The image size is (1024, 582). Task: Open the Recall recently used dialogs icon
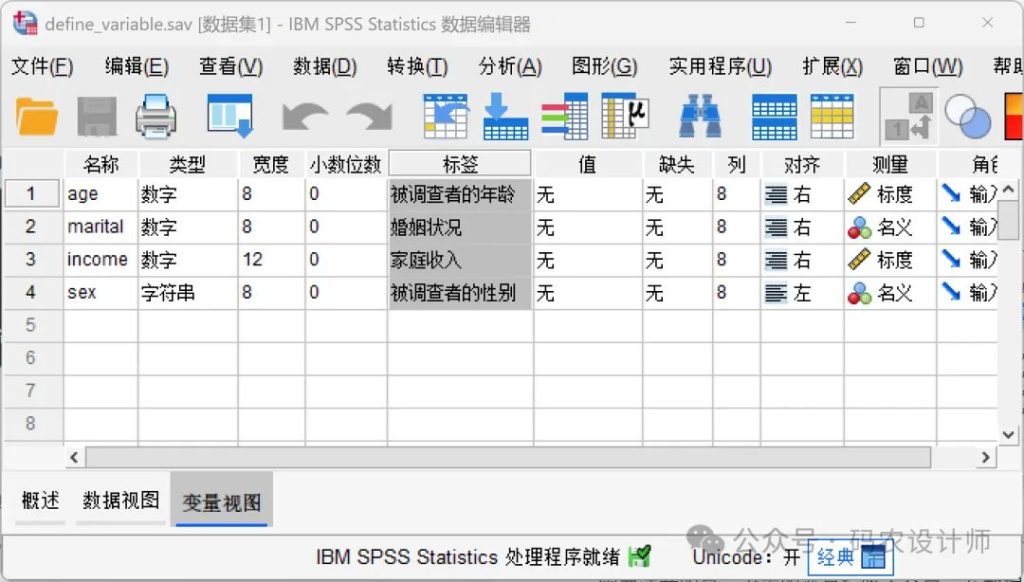coord(229,117)
